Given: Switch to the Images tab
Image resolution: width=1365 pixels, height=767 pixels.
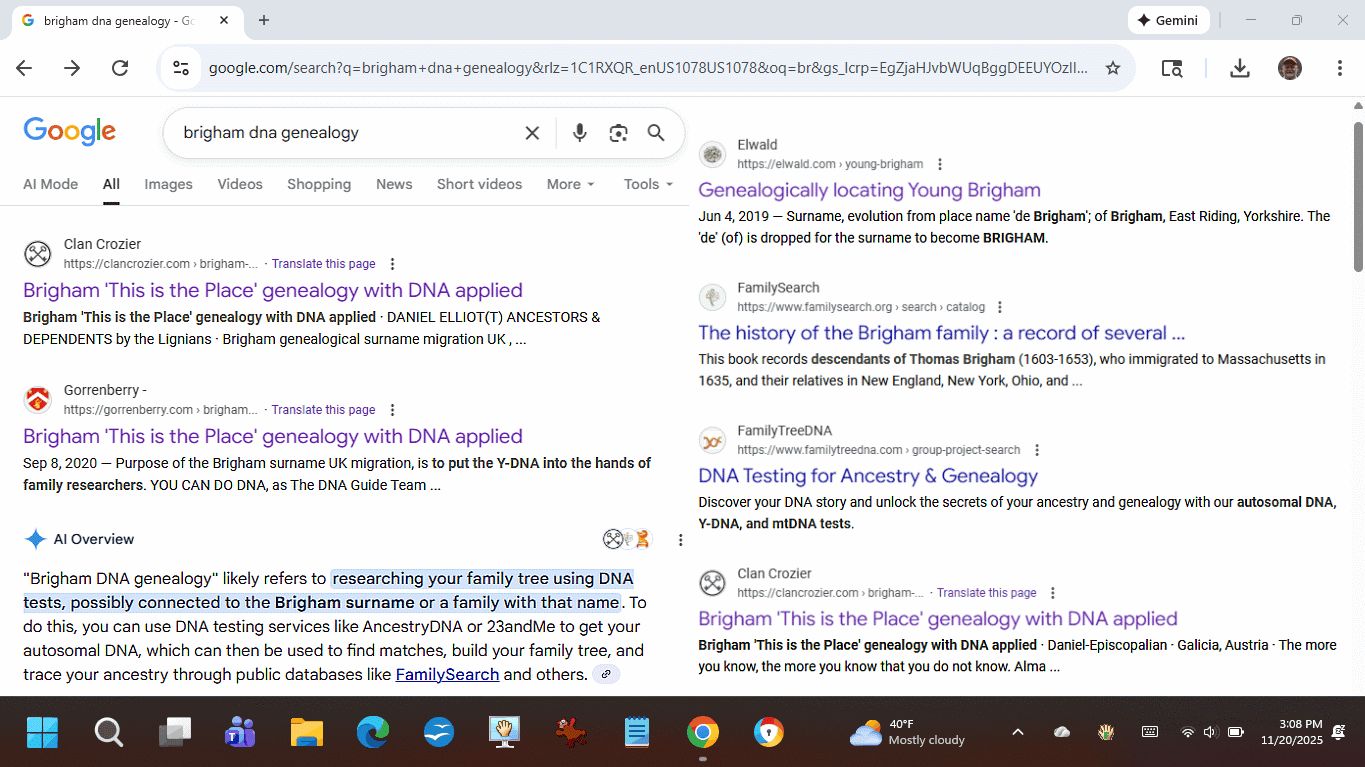Looking at the screenshot, I should (x=168, y=184).
